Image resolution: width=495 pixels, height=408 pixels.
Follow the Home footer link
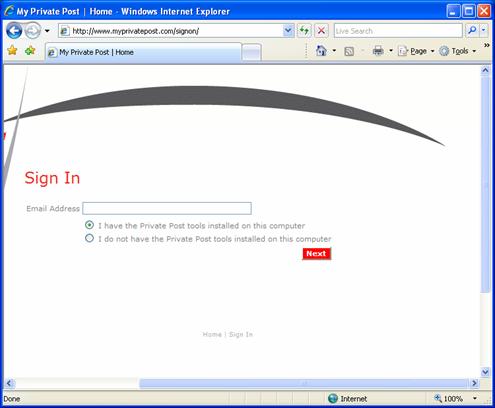(x=212, y=334)
